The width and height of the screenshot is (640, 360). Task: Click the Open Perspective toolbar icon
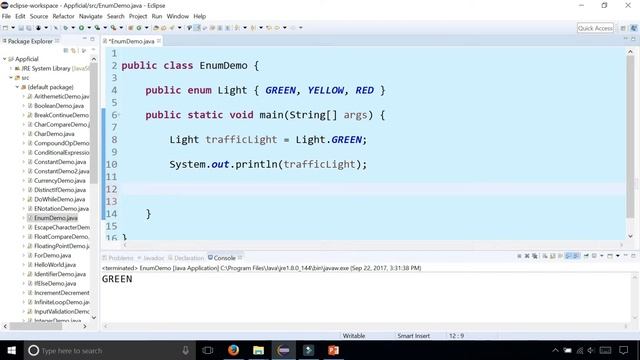click(x=623, y=28)
